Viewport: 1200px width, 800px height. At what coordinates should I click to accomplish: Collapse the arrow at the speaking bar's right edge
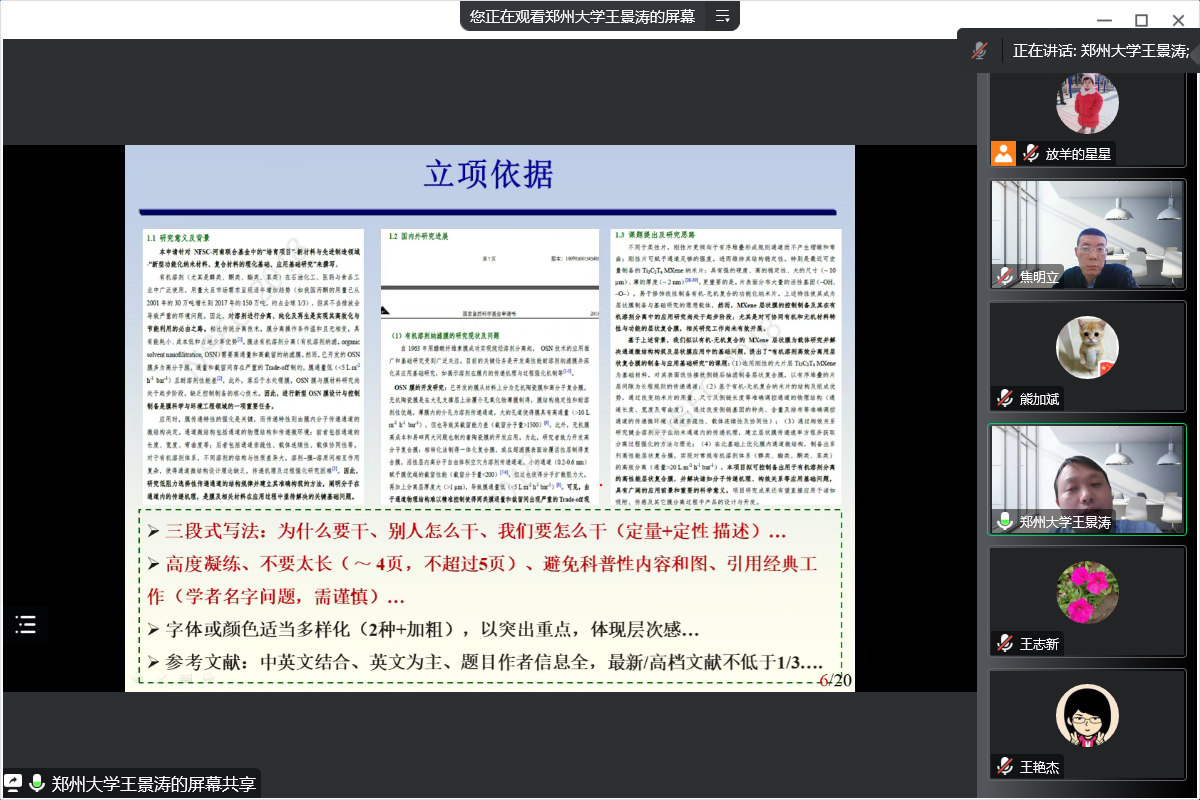pos(1194,50)
